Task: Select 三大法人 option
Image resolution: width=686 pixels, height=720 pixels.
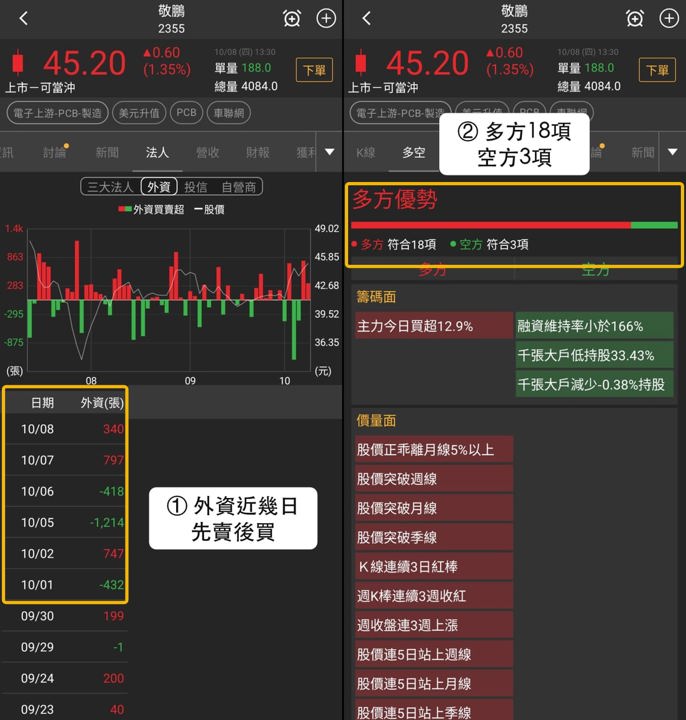Action: pyautogui.click(x=110, y=187)
